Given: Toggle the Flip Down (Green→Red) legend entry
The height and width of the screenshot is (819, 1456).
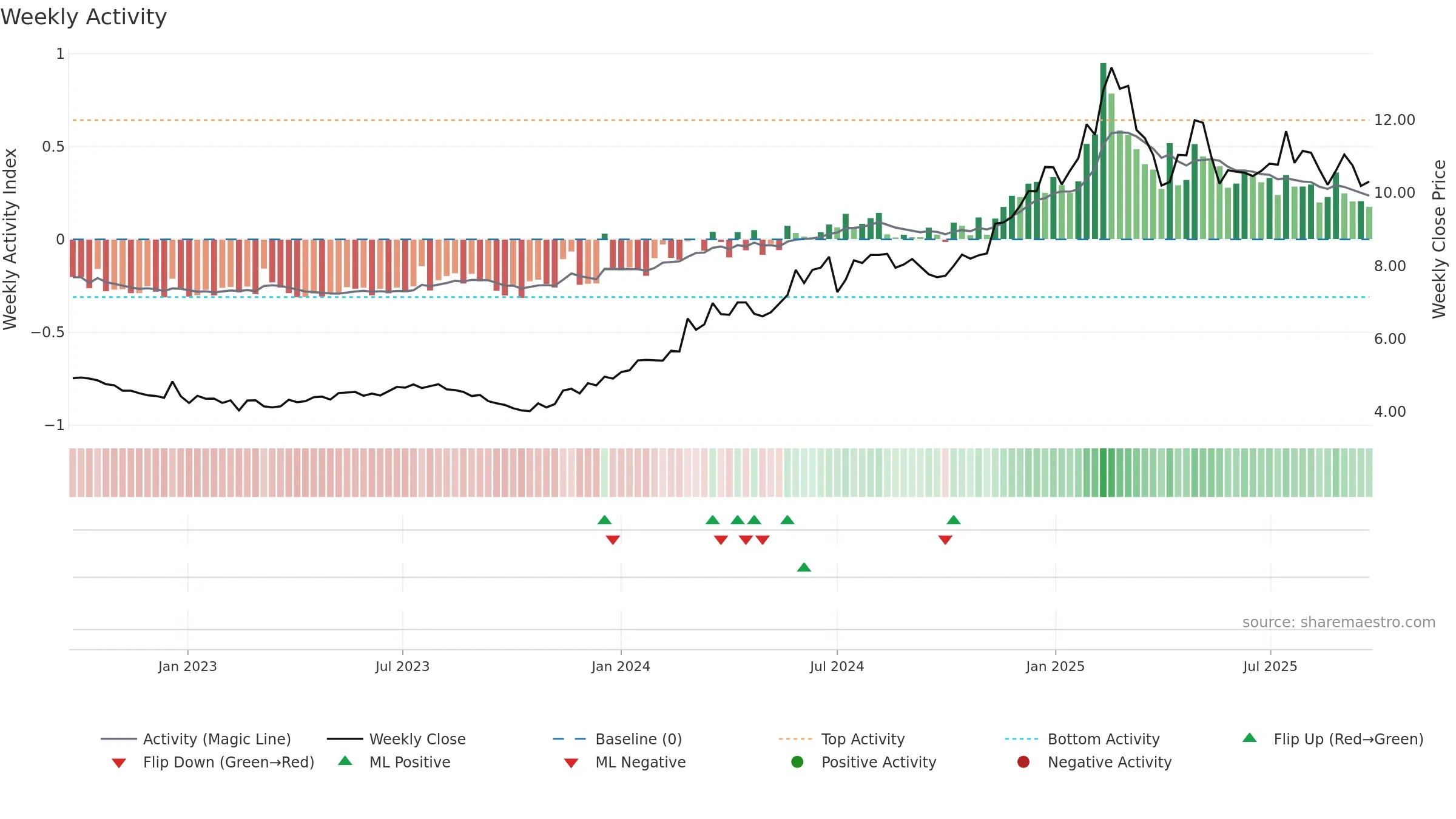Looking at the screenshot, I should point(213,762).
